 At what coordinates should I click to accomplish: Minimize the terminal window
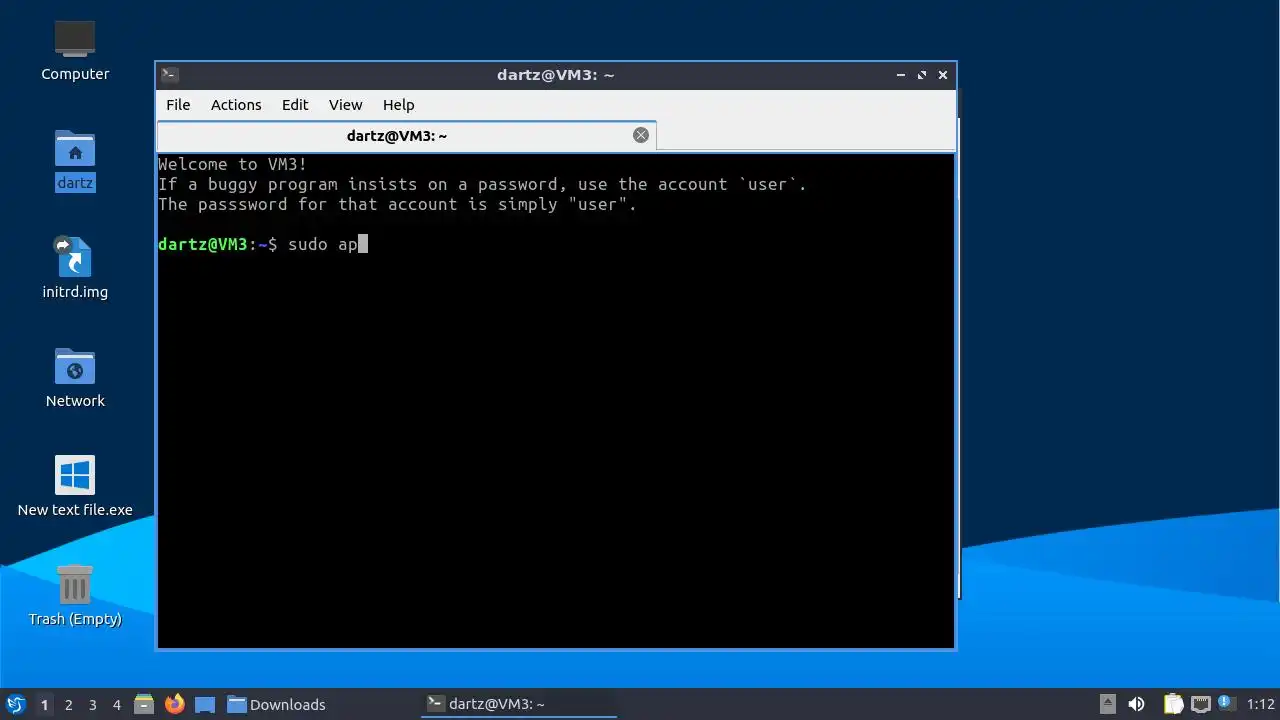pos(900,75)
